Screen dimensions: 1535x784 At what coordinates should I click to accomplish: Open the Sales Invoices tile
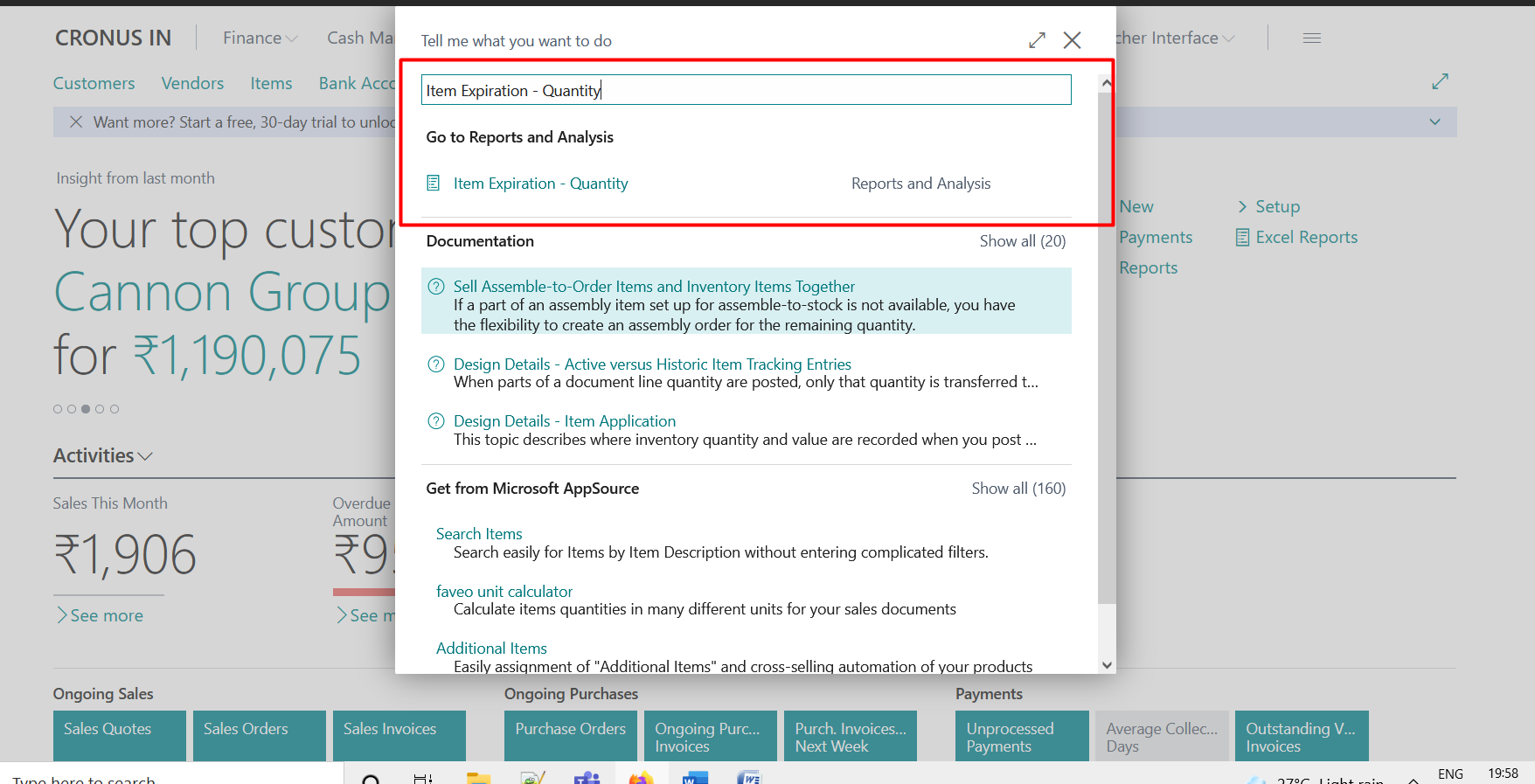[399, 736]
